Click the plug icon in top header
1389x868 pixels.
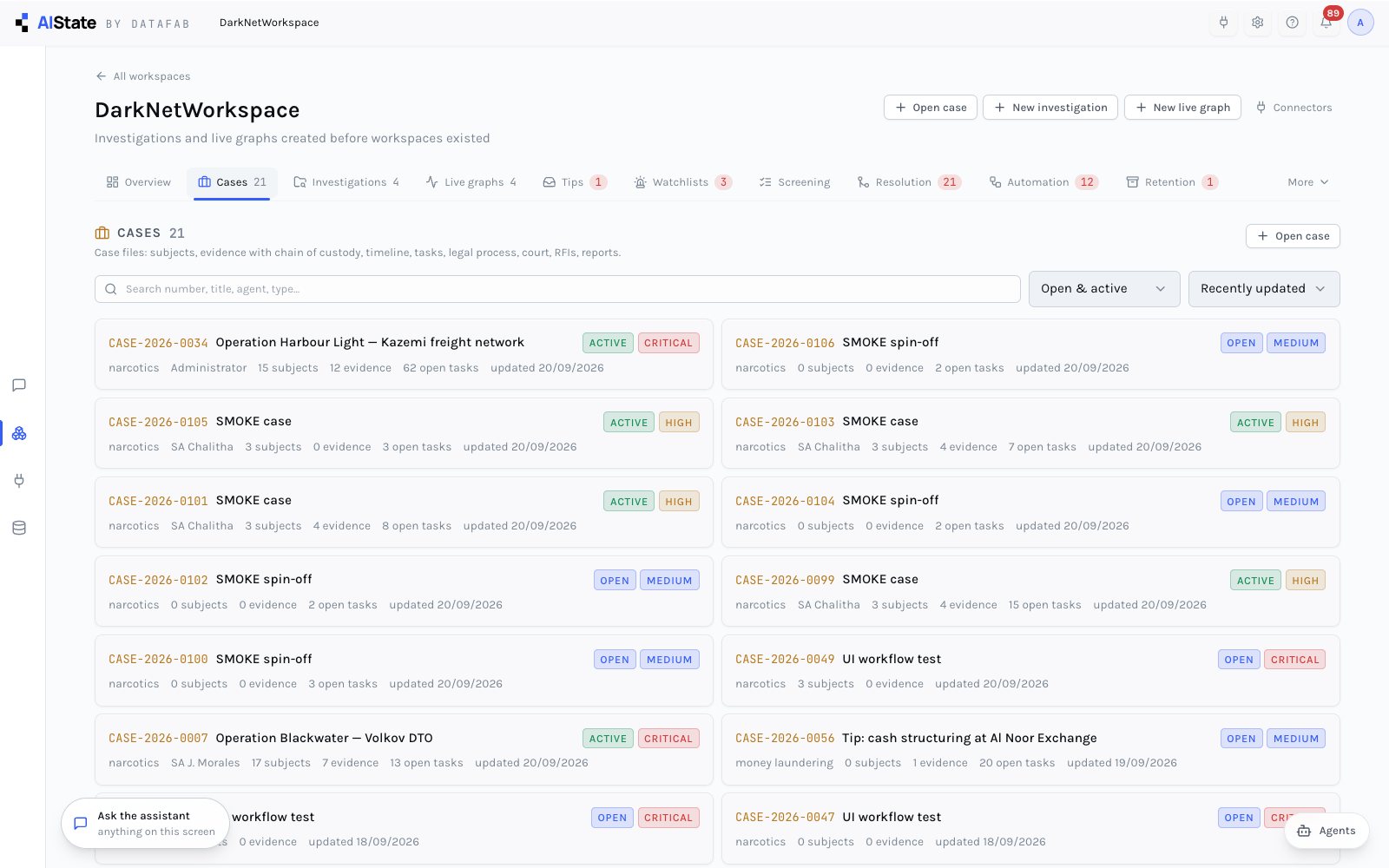click(x=1223, y=23)
